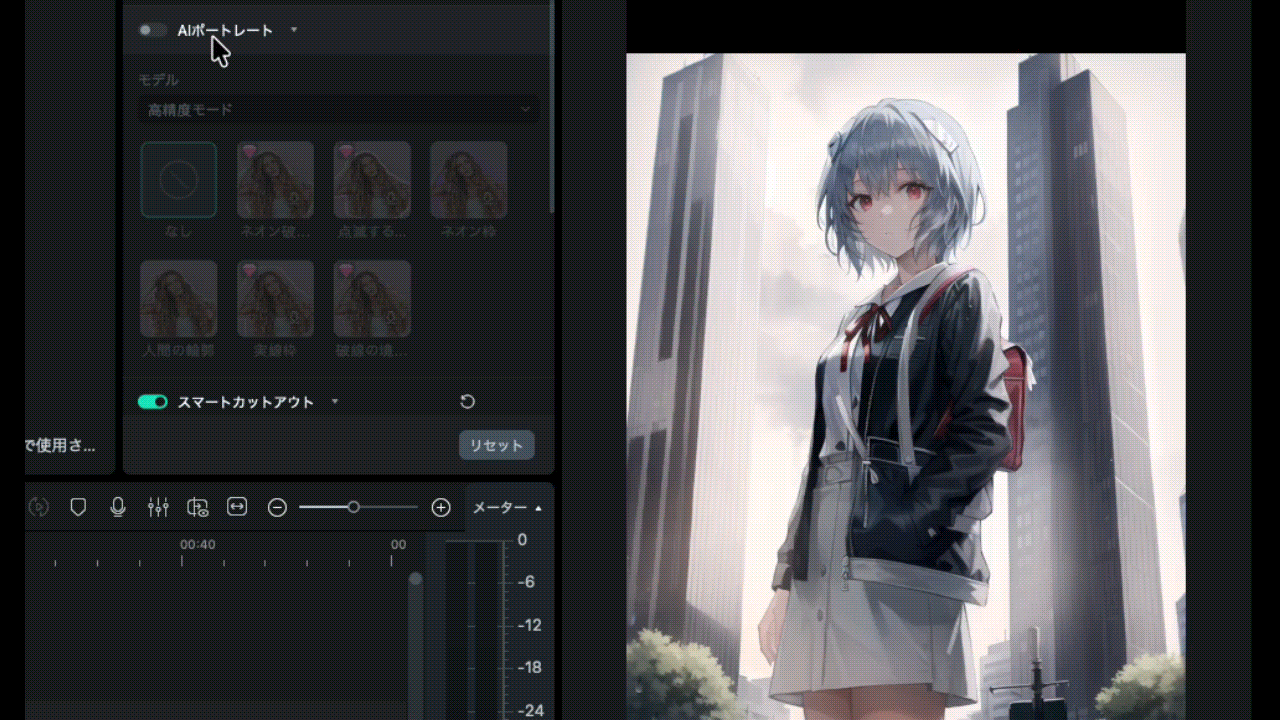Disable the スマートカットアウト toggle switch
The image size is (1280, 720).
(x=153, y=402)
